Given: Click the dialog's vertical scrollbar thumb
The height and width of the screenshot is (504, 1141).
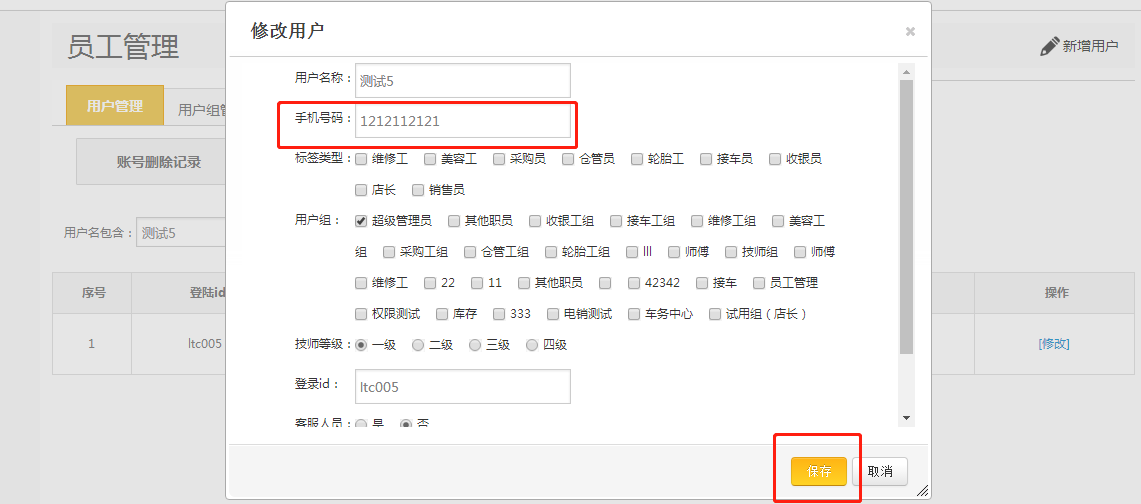Looking at the screenshot, I should (x=906, y=215).
